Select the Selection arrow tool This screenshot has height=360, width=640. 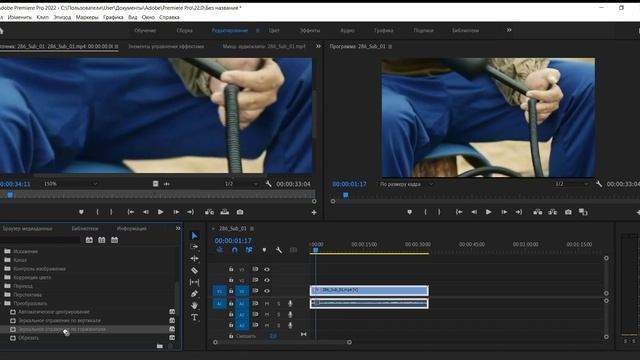coord(194,236)
